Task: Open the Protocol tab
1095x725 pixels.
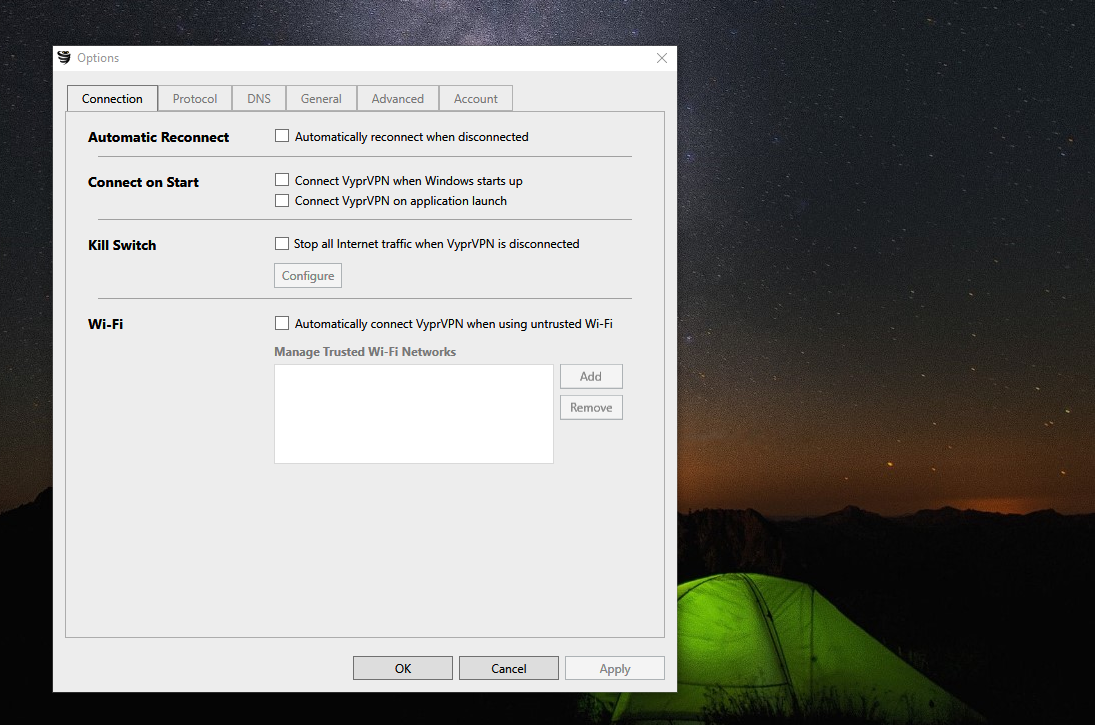Action: 195,98
